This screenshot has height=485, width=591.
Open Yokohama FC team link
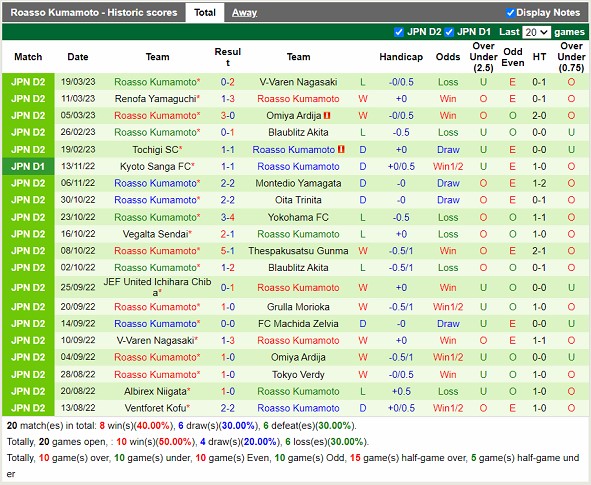click(x=298, y=217)
